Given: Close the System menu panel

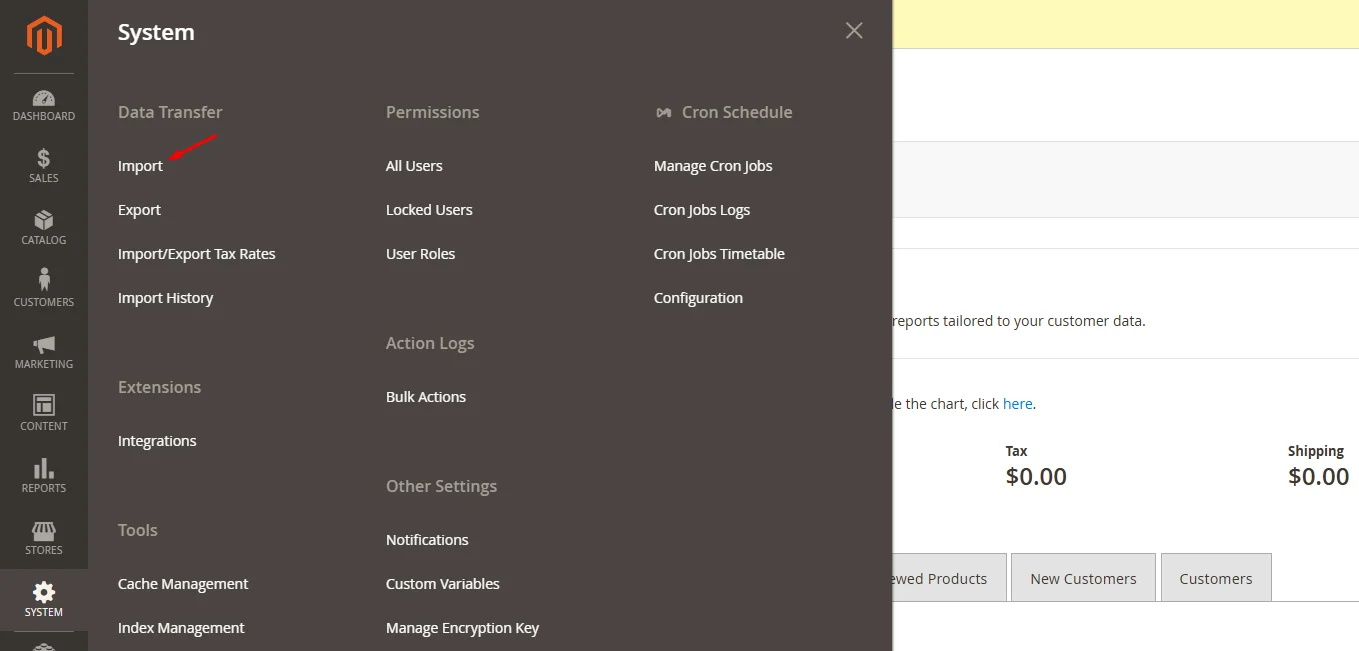Looking at the screenshot, I should pyautogui.click(x=854, y=31).
